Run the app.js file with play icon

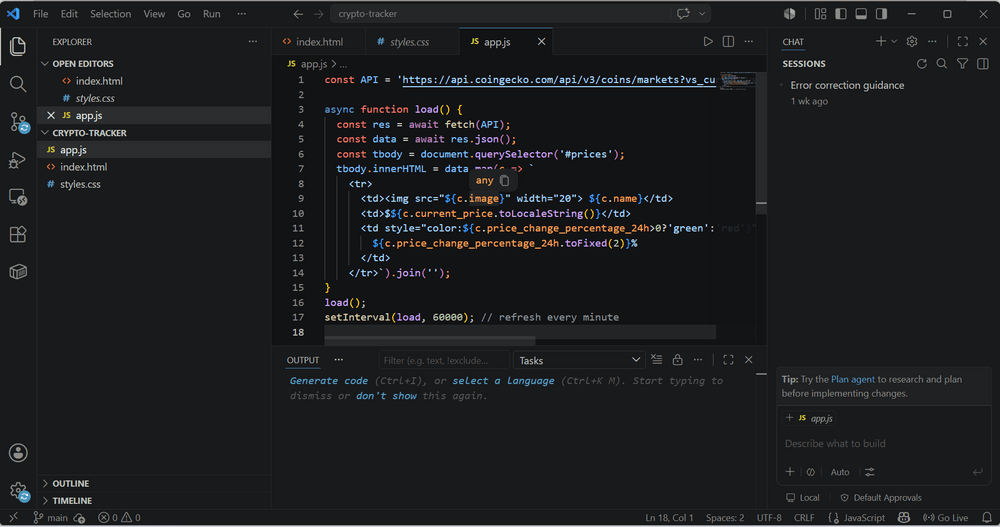708,41
